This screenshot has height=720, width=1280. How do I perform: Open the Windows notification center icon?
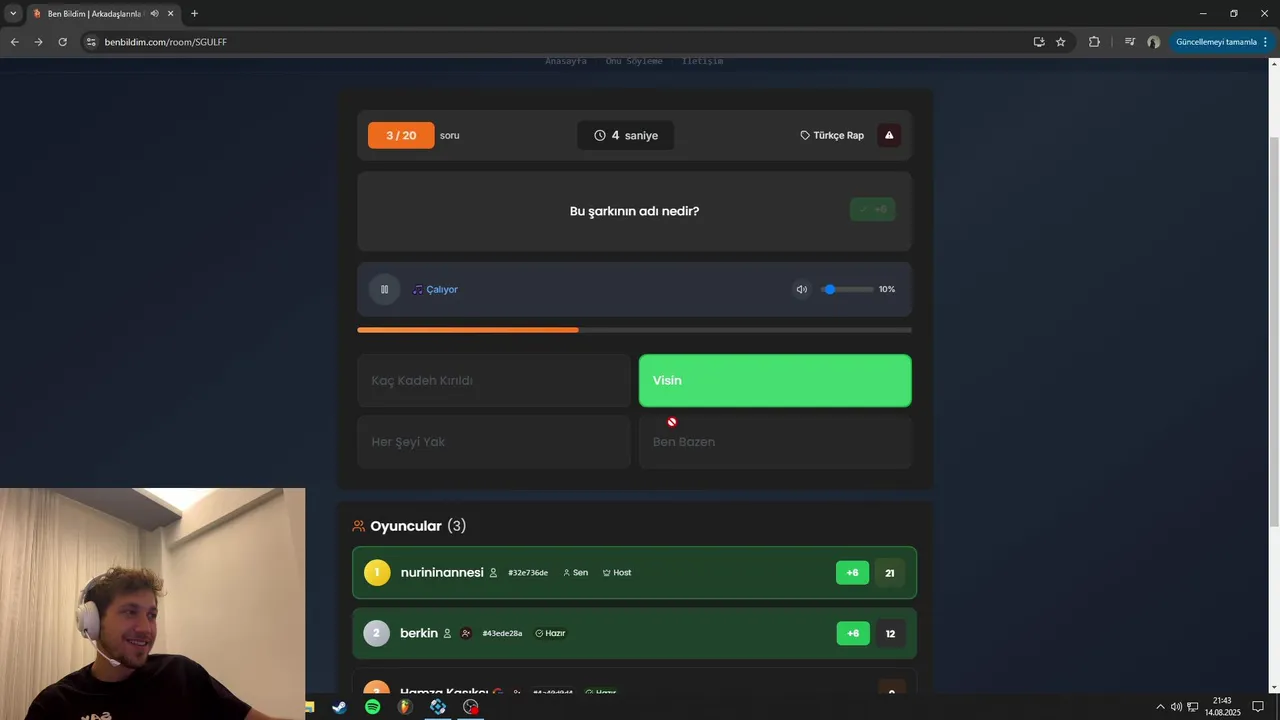pyautogui.click(x=1258, y=707)
